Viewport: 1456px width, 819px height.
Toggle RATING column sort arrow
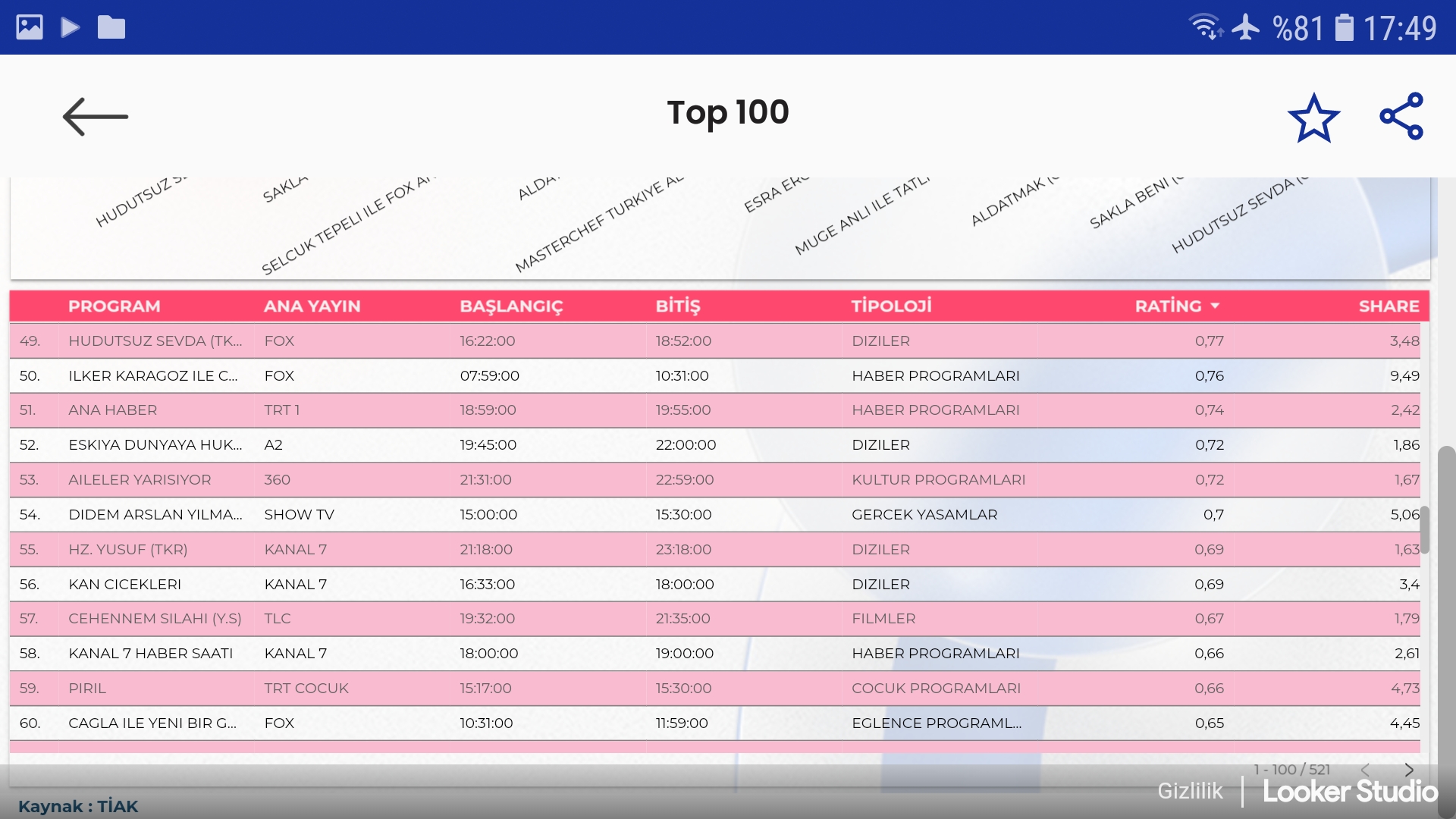1215,306
